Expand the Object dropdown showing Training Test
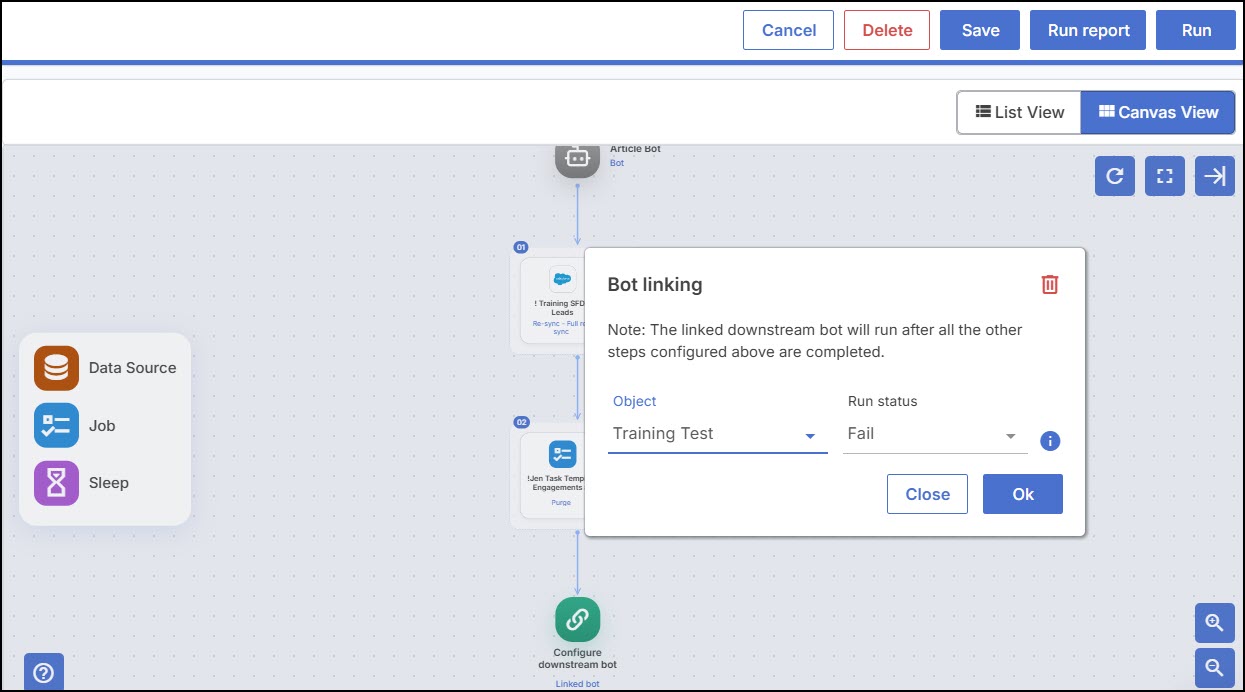This screenshot has width=1245, height=692. point(718,434)
